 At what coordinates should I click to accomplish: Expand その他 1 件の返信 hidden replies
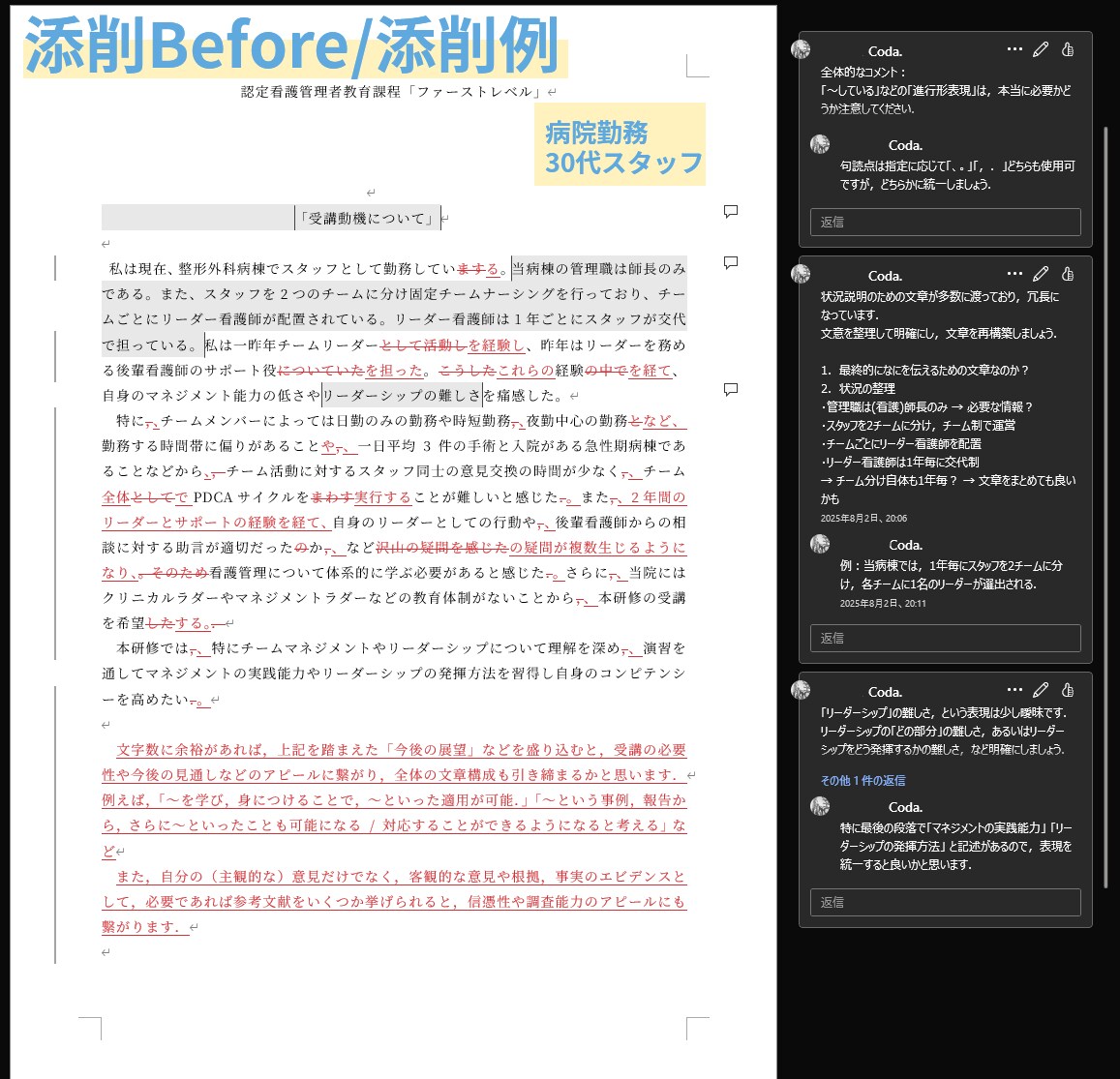click(863, 781)
